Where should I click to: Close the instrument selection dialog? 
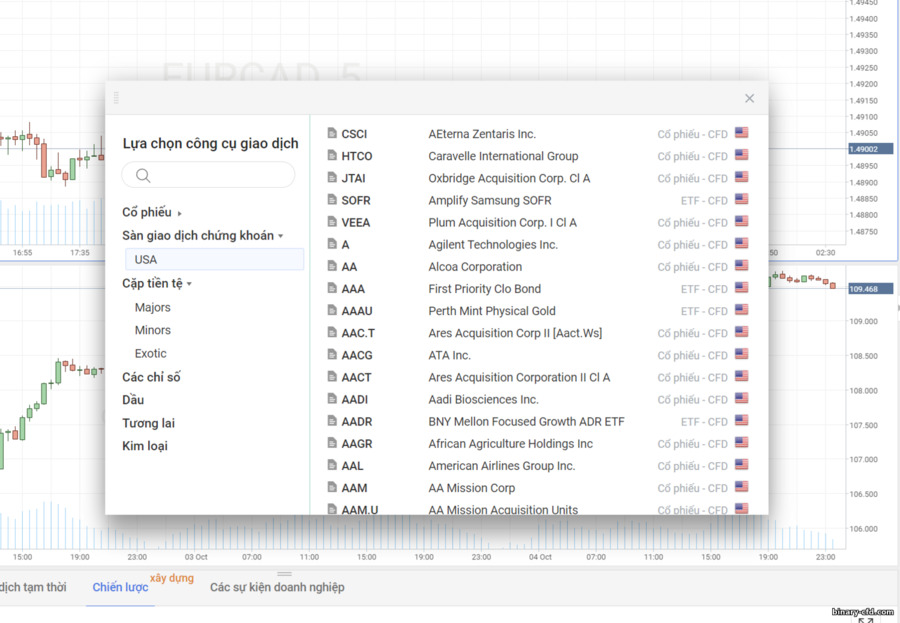pyautogui.click(x=750, y=98)
